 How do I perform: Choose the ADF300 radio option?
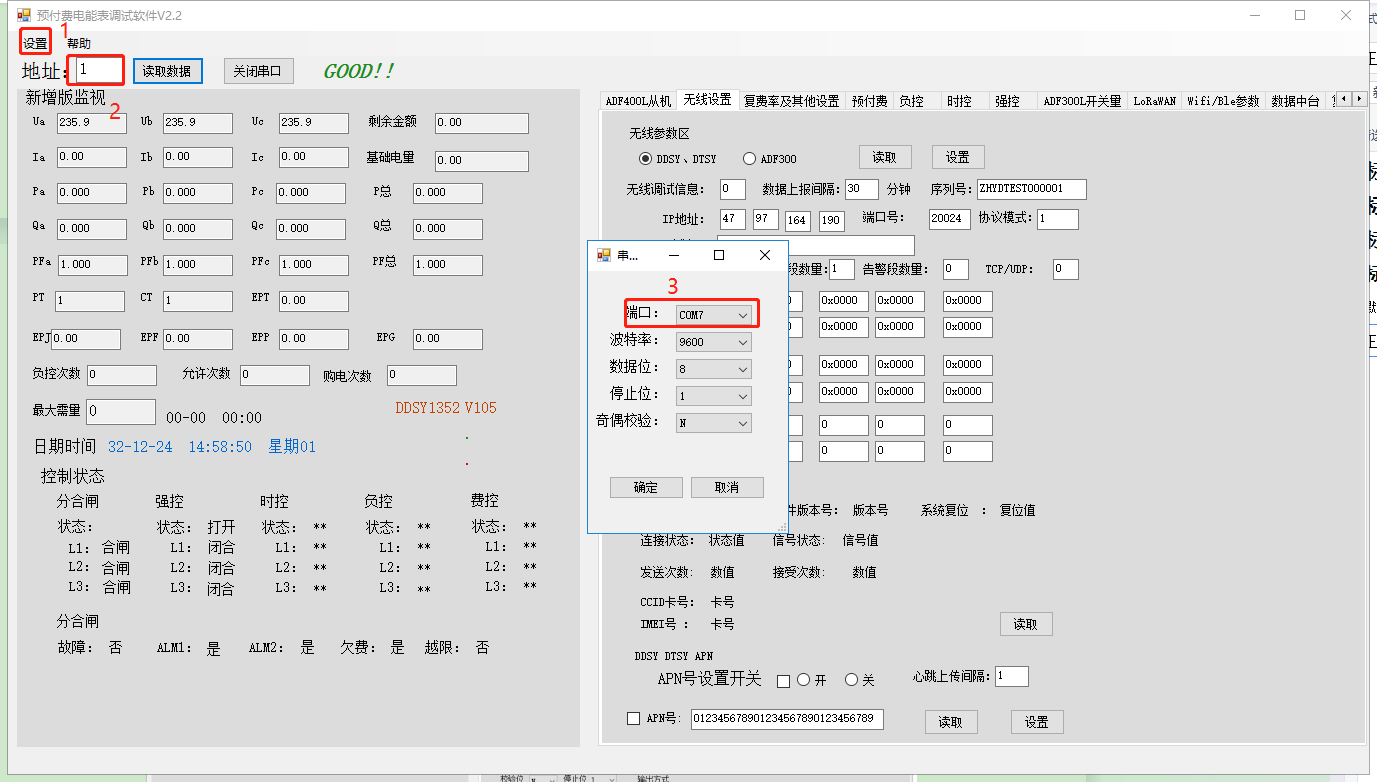pos(749,159)
